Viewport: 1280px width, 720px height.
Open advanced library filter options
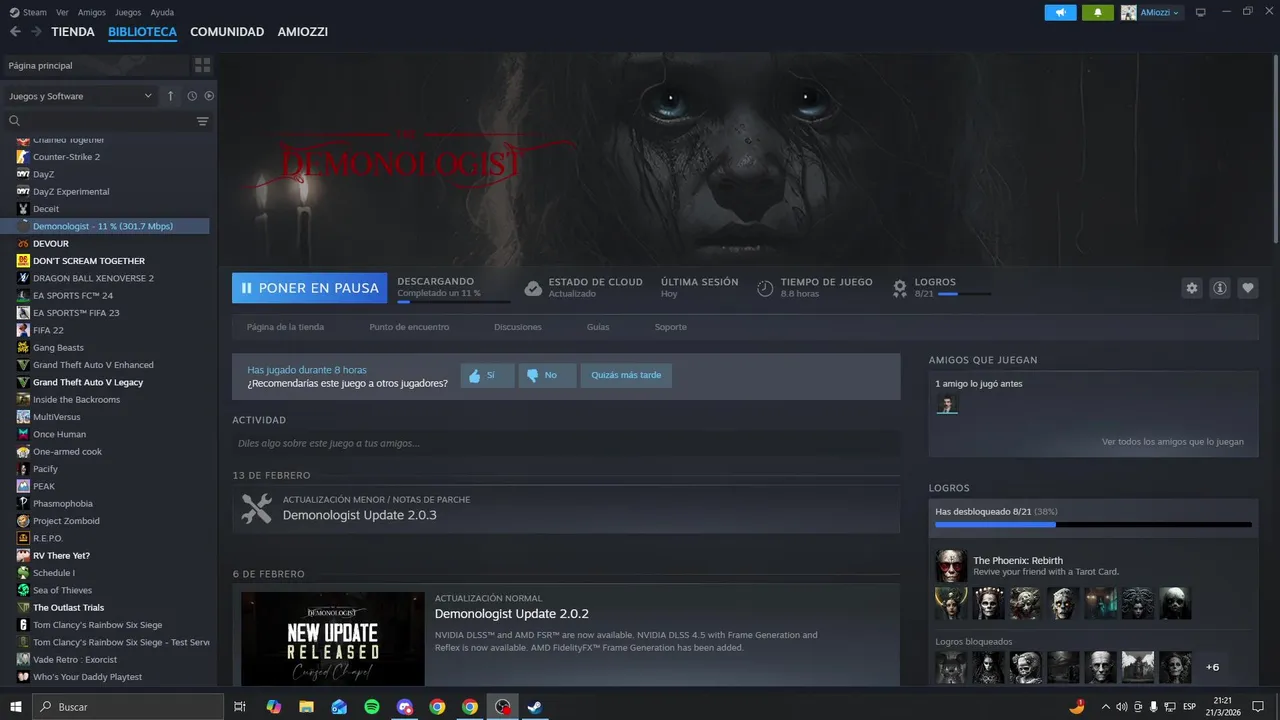pyautogui.click(x=203, y=121)
